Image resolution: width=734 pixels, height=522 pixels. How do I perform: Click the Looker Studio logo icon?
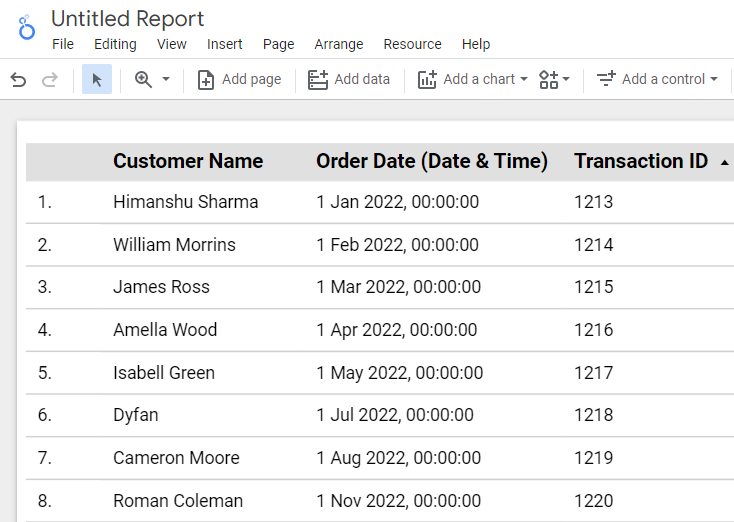point(27,27)
